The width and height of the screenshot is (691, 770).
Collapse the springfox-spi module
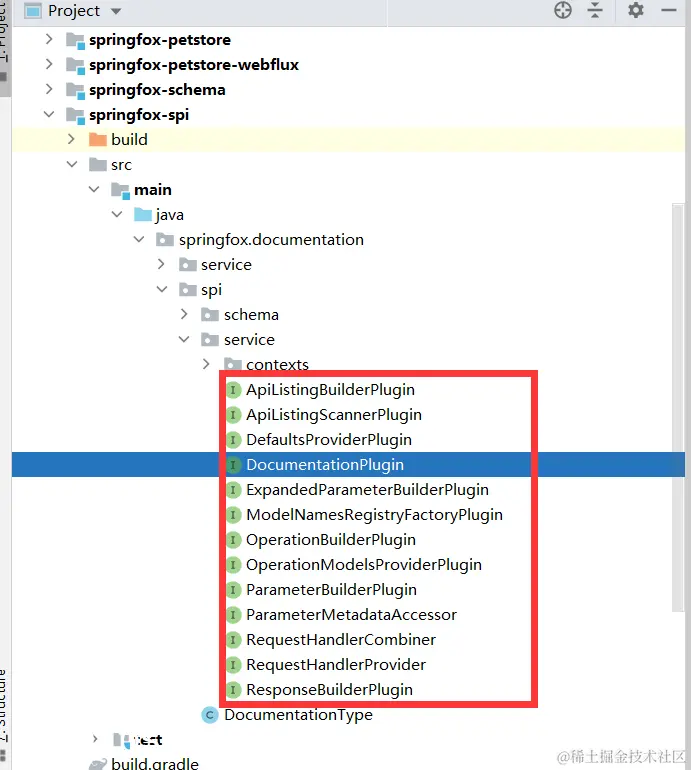(49, 114)
